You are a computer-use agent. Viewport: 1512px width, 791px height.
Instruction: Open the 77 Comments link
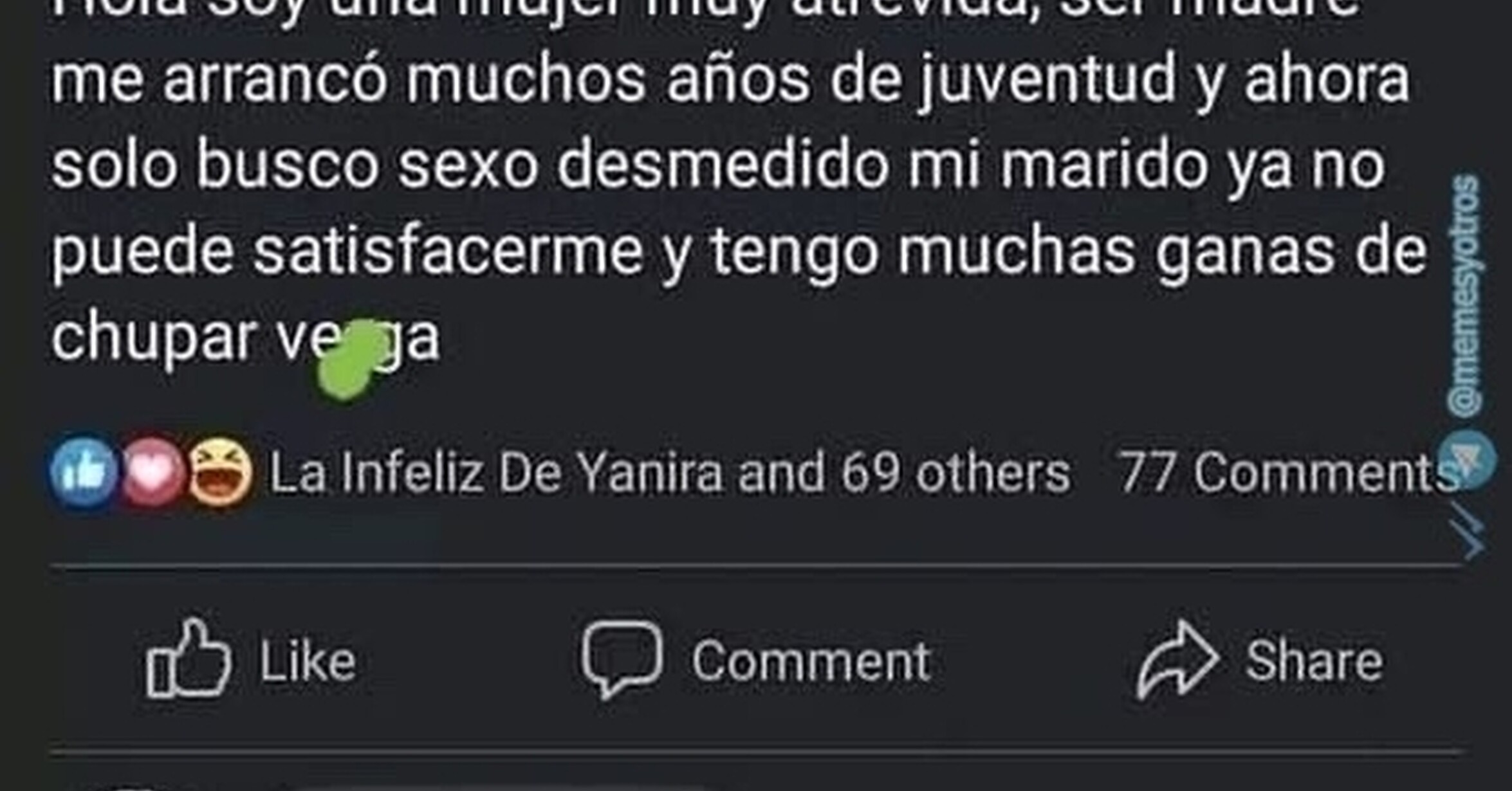1287,473
